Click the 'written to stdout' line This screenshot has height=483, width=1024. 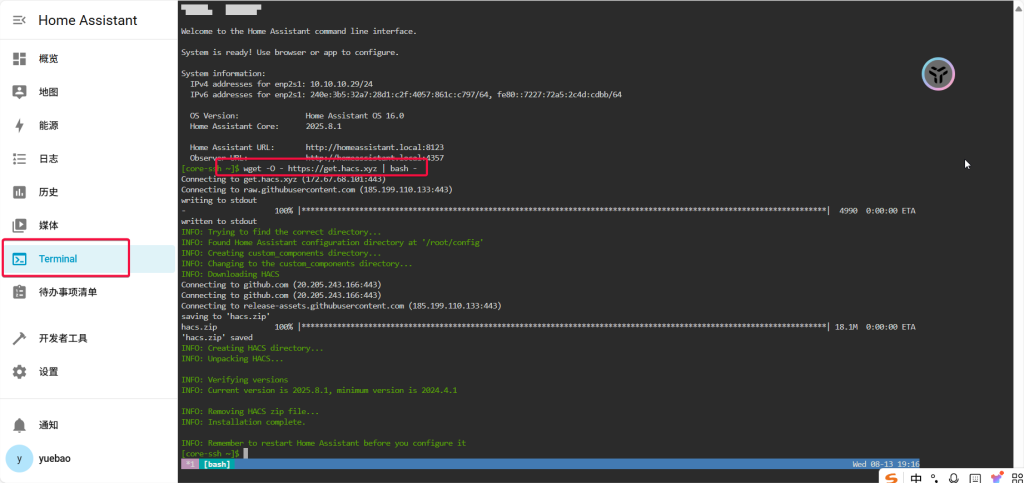[219, 221]
